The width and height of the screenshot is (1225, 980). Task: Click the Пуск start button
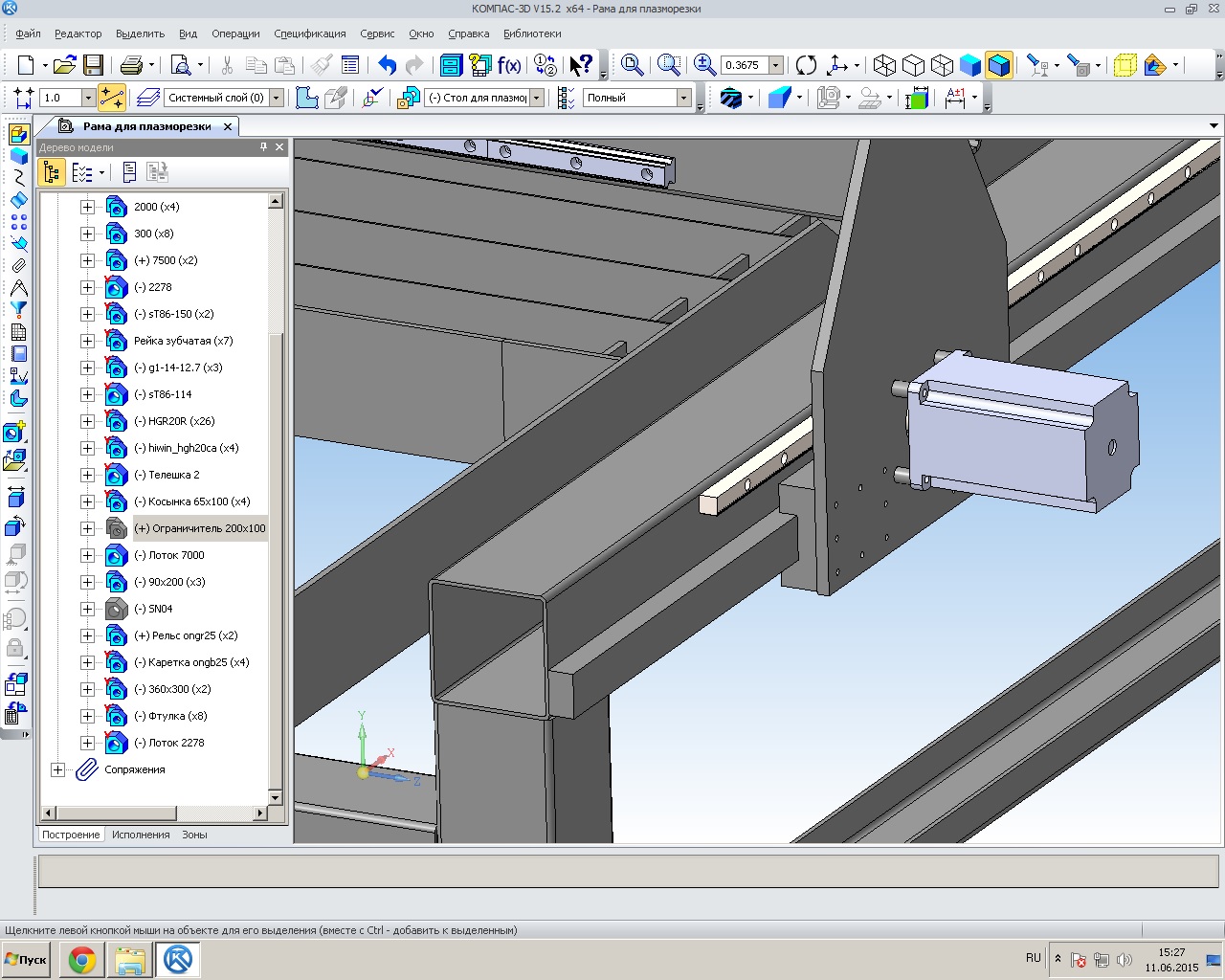[26, 959]
